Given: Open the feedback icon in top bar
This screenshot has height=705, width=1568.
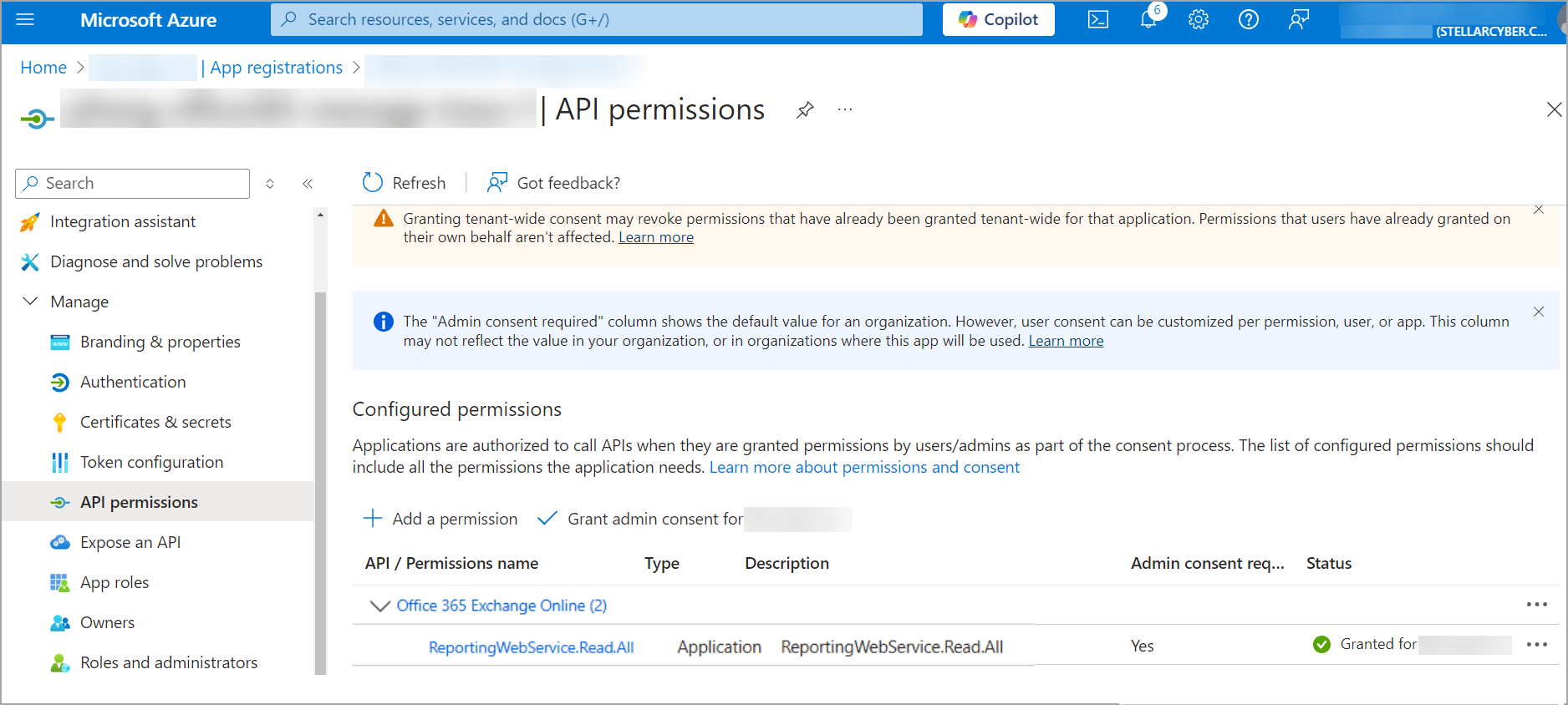Looking at the screenshot, I should pos(1298,19).
